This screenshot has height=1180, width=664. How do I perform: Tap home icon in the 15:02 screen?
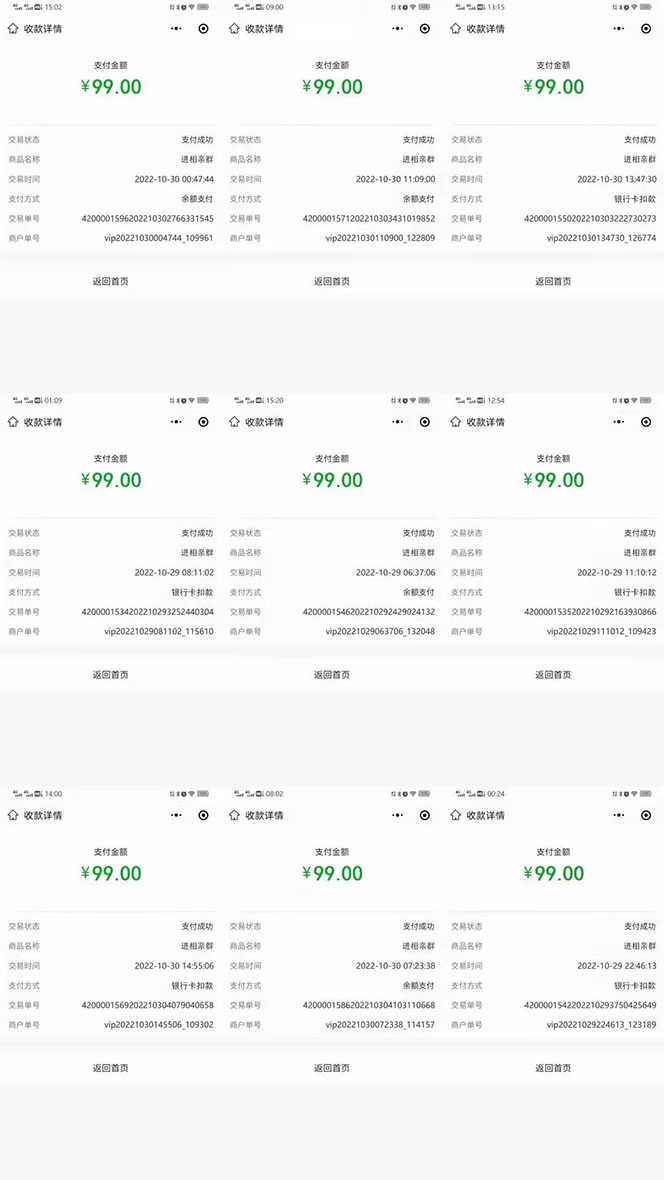12,29
